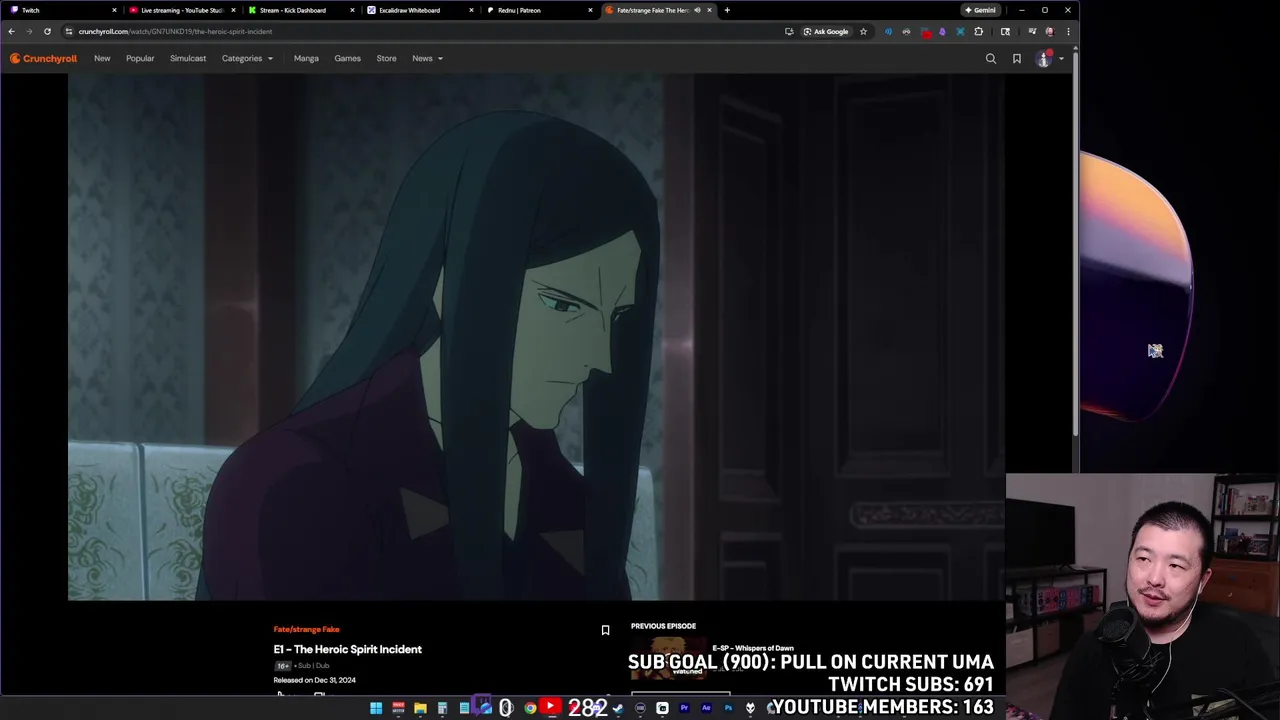The height and width of the screenshot is (720, 1280).
Task: Open Steam from the taskbar
Action: point(618,708)
